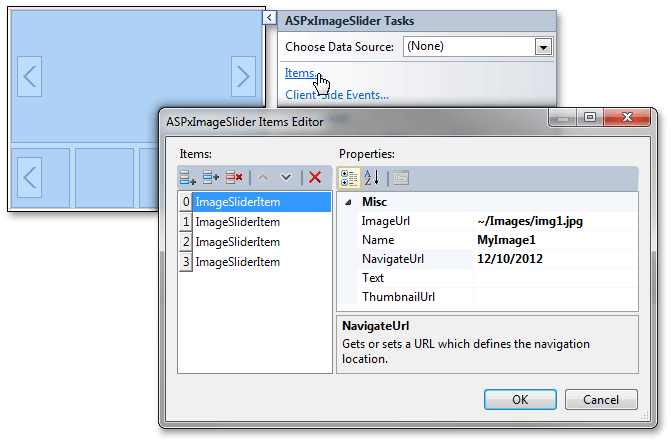Close the ASPxImageSlider Items Editor window

pos(627,117)
